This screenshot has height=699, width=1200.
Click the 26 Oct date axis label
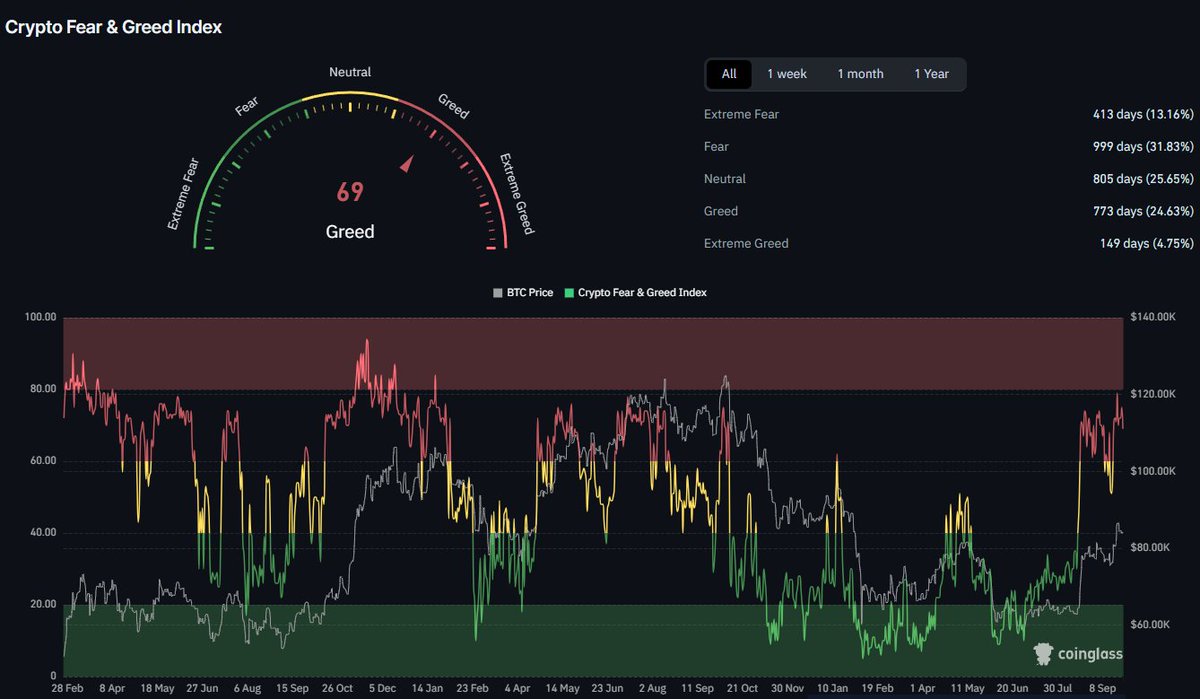tap(338, 689)
